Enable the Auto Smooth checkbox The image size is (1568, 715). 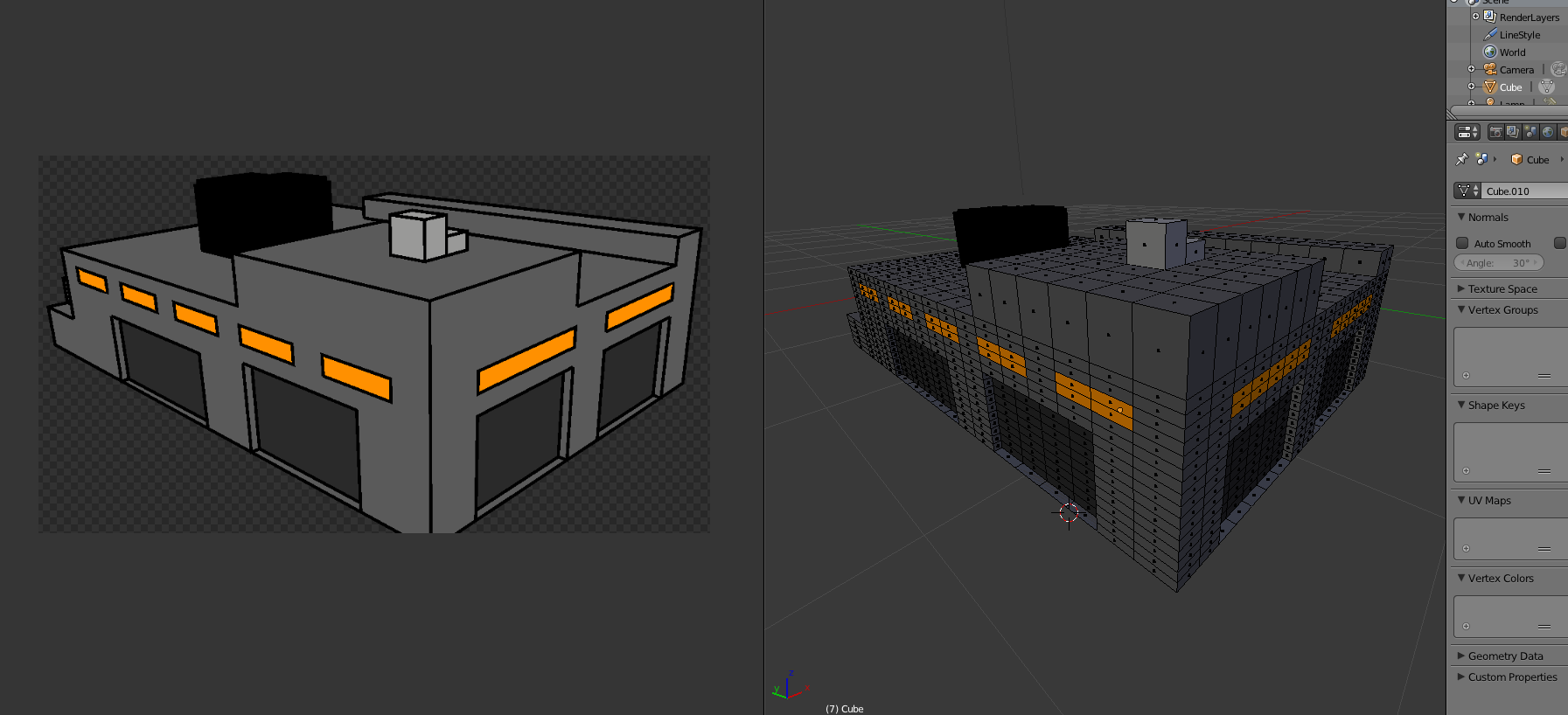[x=1462, y=243]
